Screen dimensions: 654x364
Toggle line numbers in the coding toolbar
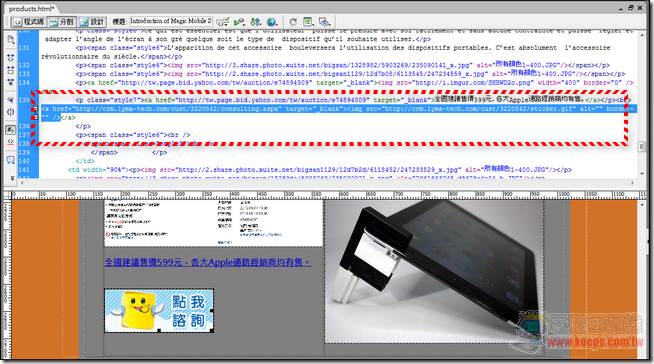10,130
